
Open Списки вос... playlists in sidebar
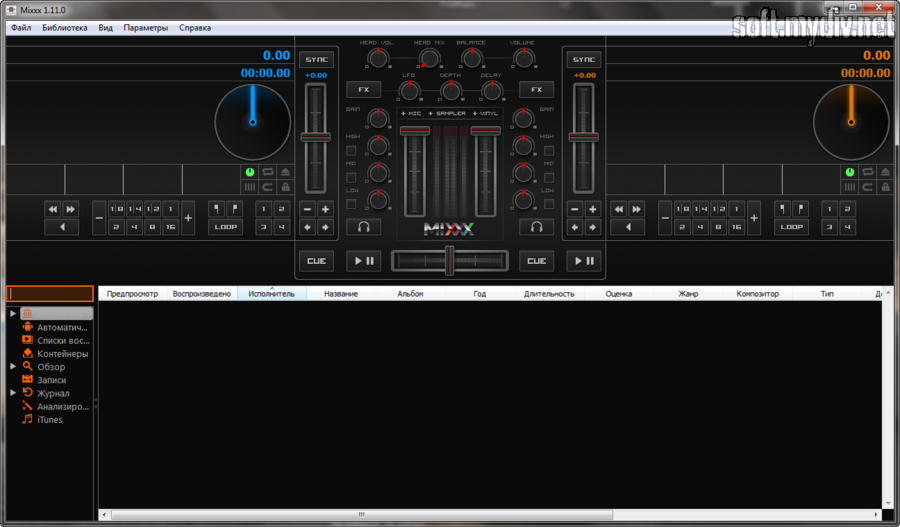[56, 340]
